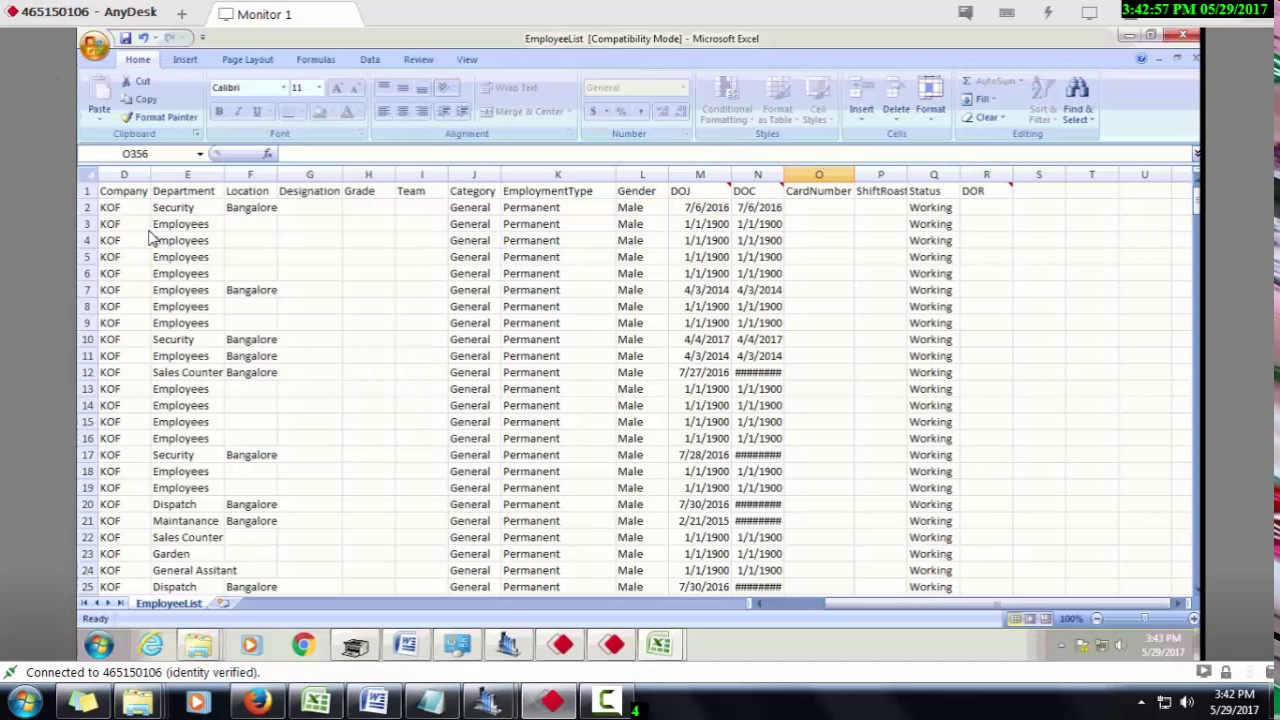The width and height of the screenshot is (1280, 720).
Task: Click the 100% zoom level button
Action: click(1070, 619)
